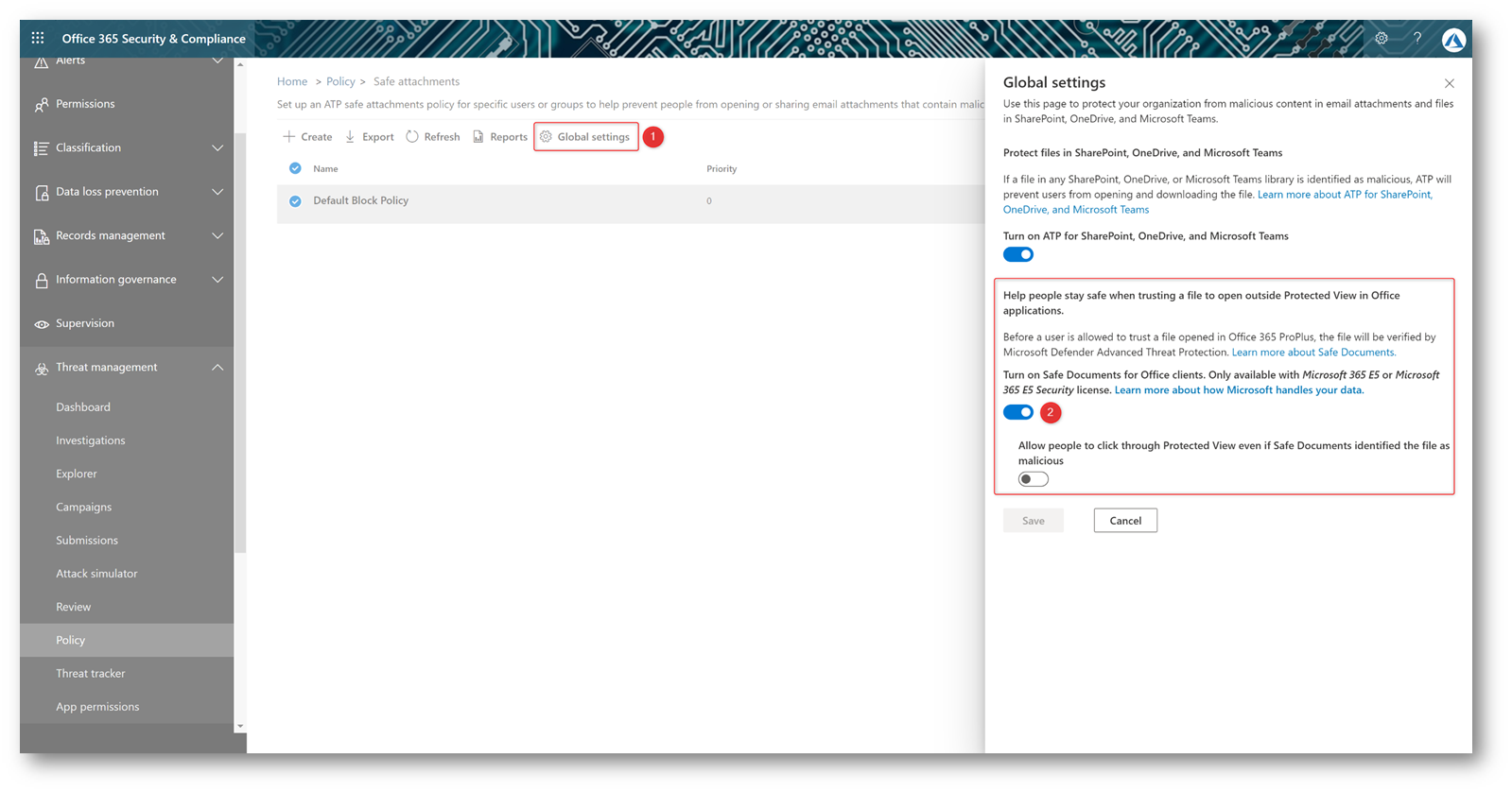Click the Threat management biohazard icon

[x=41, y=369]
